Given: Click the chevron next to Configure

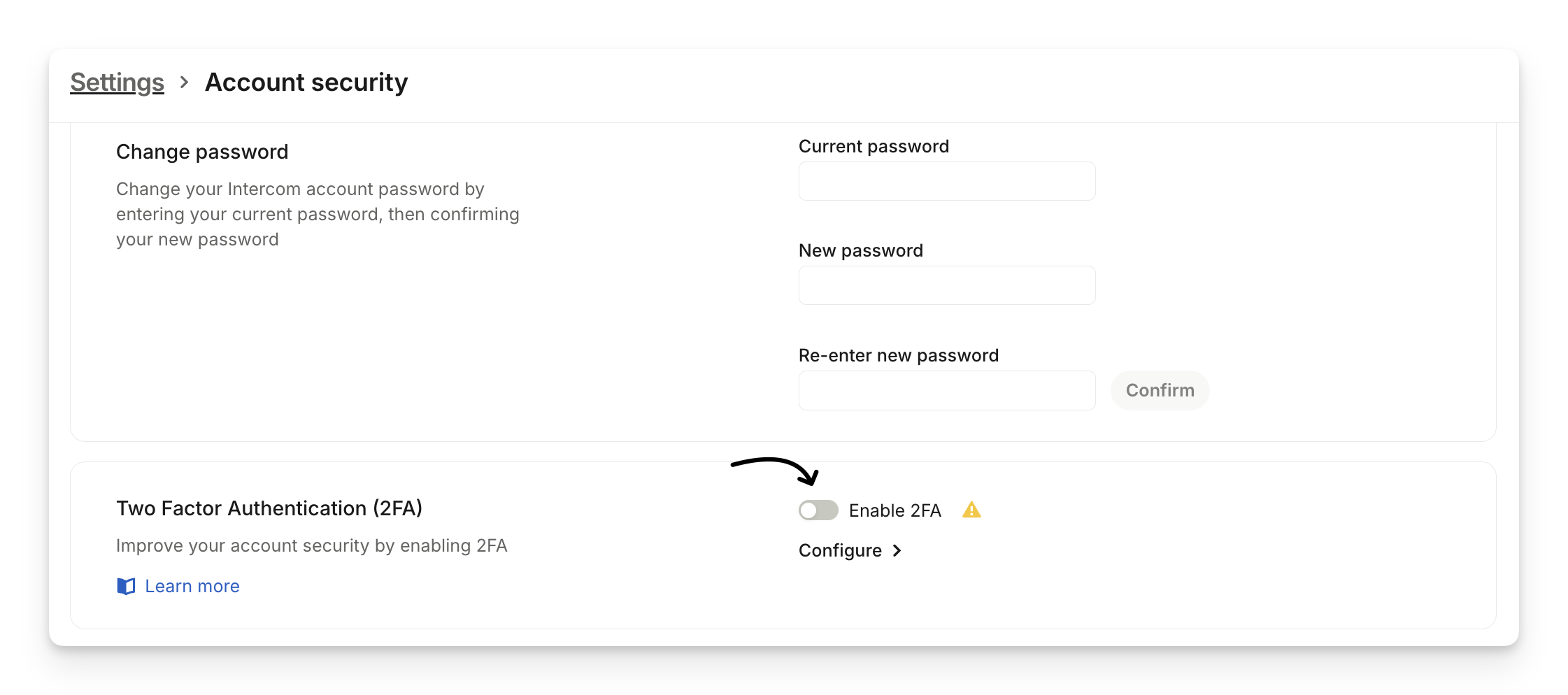Looking at the screenshot, I should tap(897, 551).
